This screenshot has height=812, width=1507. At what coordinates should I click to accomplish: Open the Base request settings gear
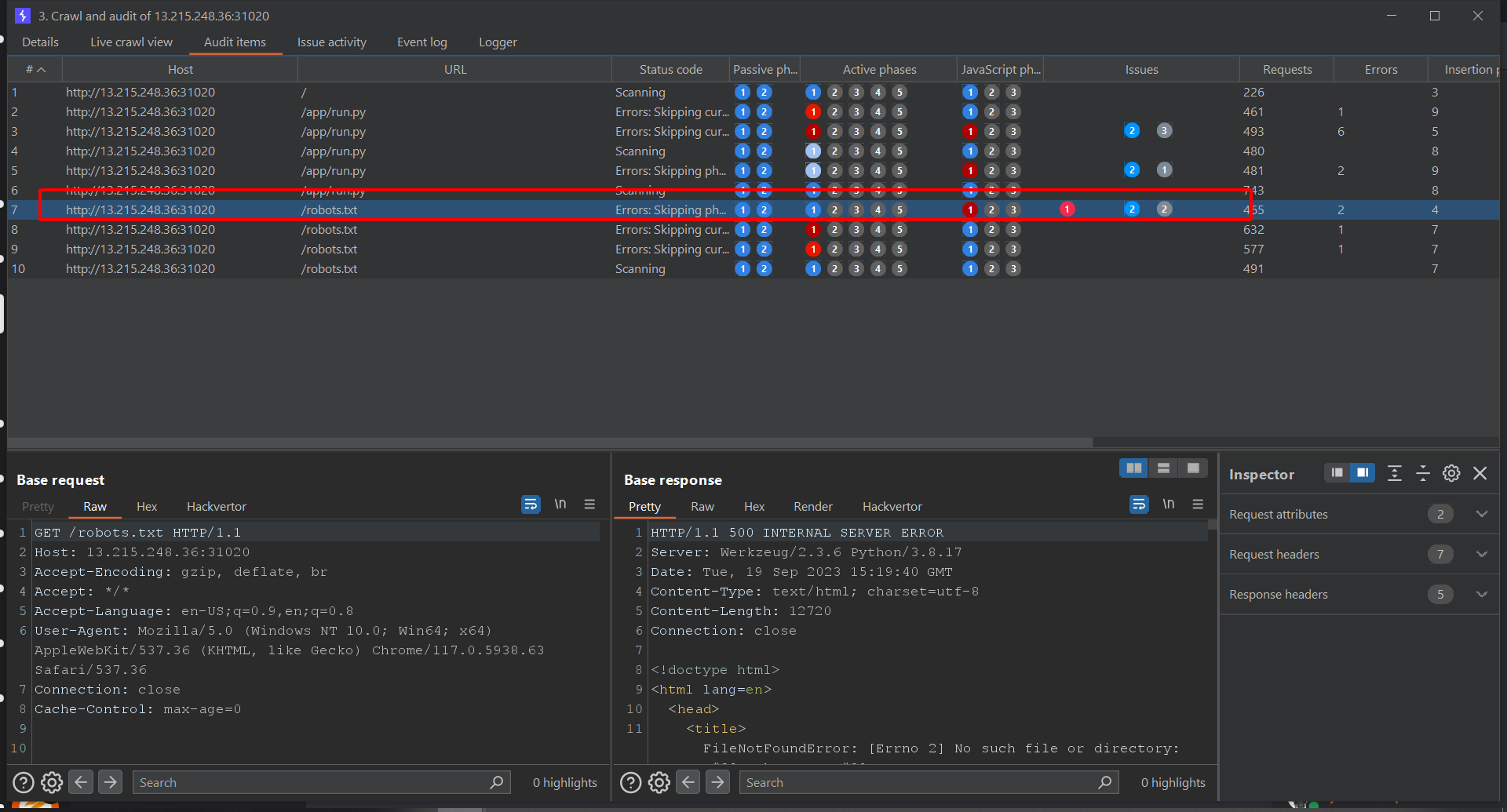pyautogui.click(x=52, y=781)
